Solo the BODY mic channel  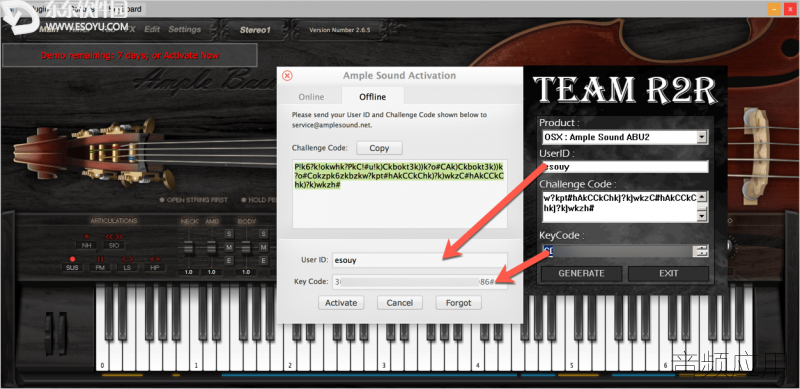(x=263, y=234)
